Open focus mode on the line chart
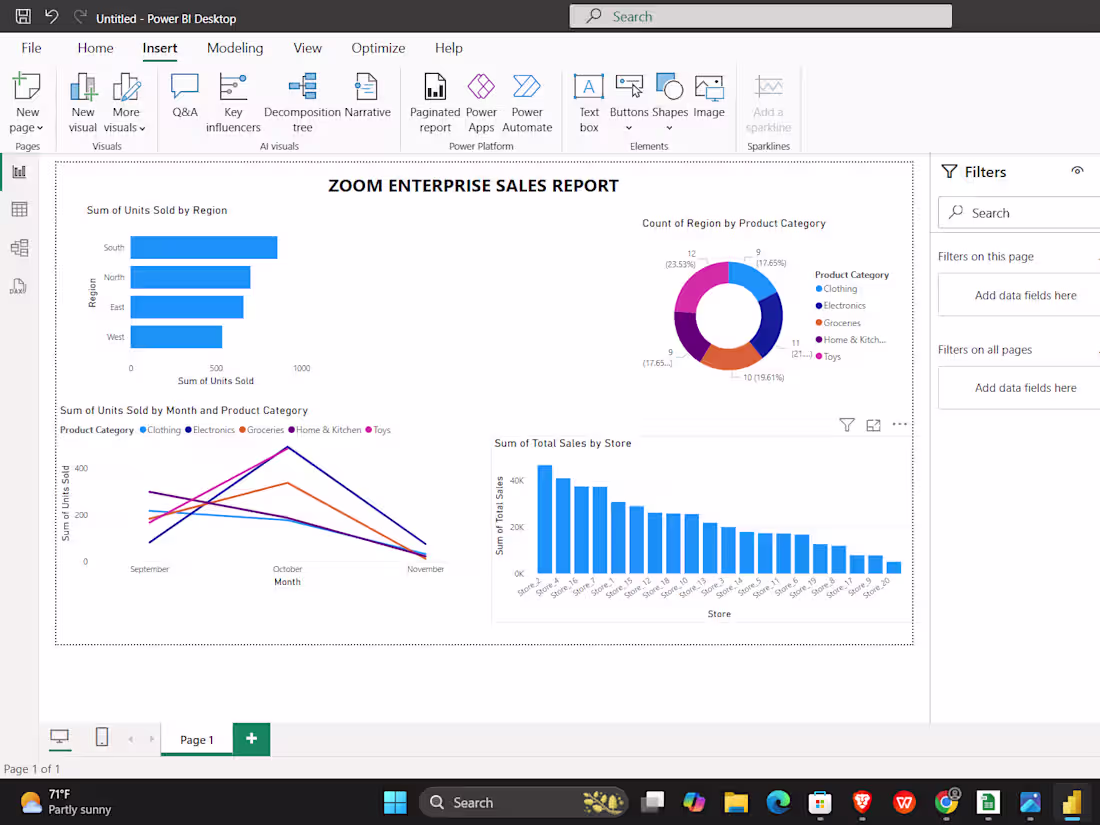 [x=872, y=424]
